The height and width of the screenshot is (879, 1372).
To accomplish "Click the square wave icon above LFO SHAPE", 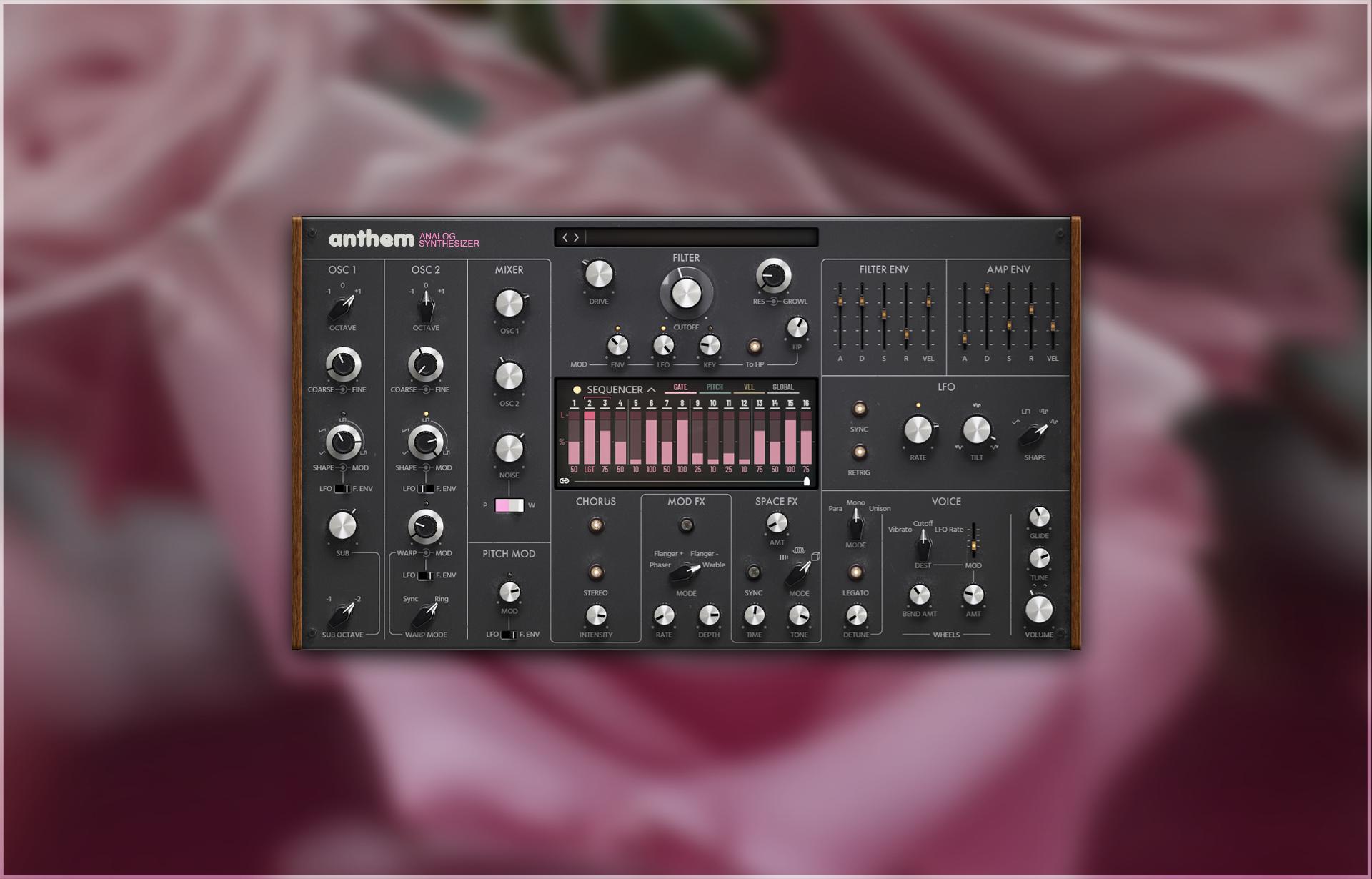I will click(x=1025, y=412).
